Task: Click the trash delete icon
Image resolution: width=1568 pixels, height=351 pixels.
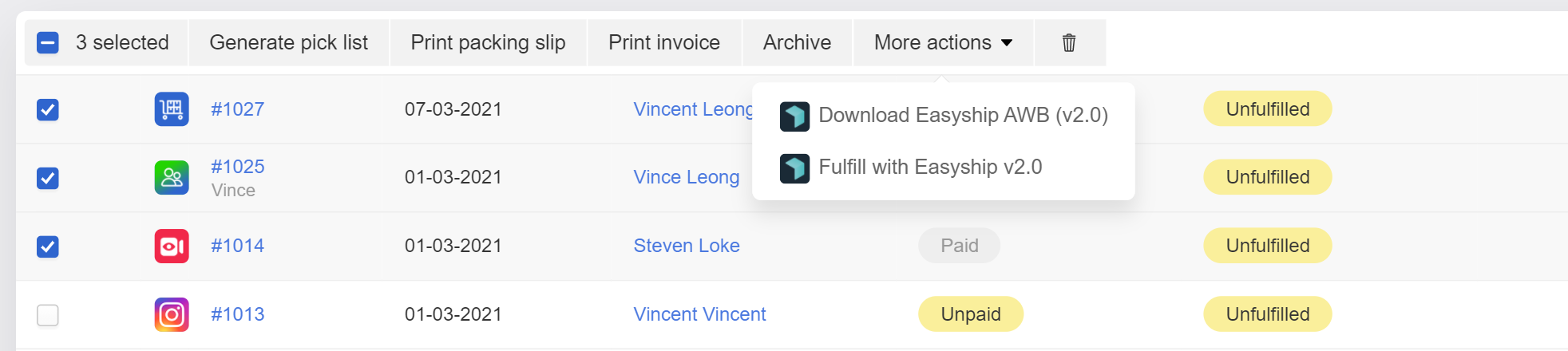Action: pyautogui.click(x=1069, y=43)
